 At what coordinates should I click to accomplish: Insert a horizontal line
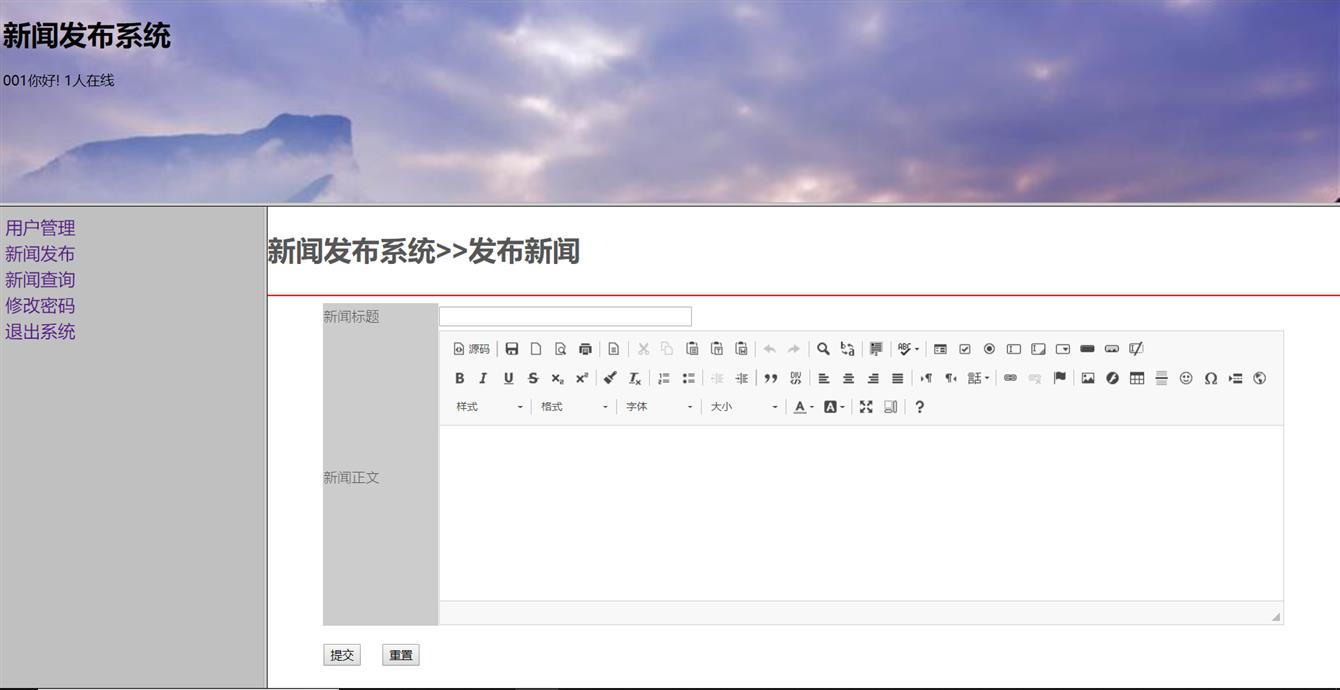(x=1161, y=378)
